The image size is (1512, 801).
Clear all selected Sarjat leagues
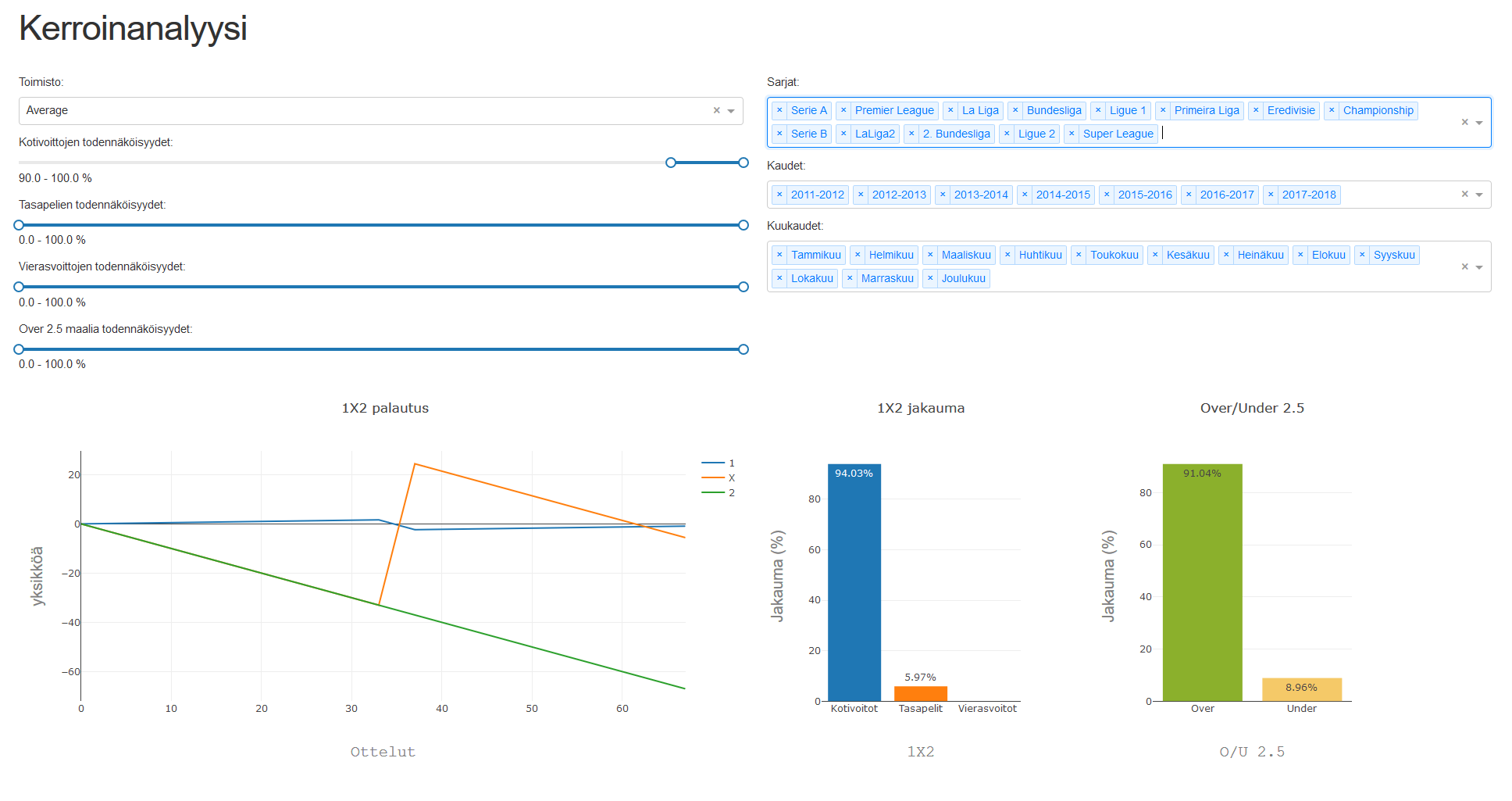pos(1465,122)
